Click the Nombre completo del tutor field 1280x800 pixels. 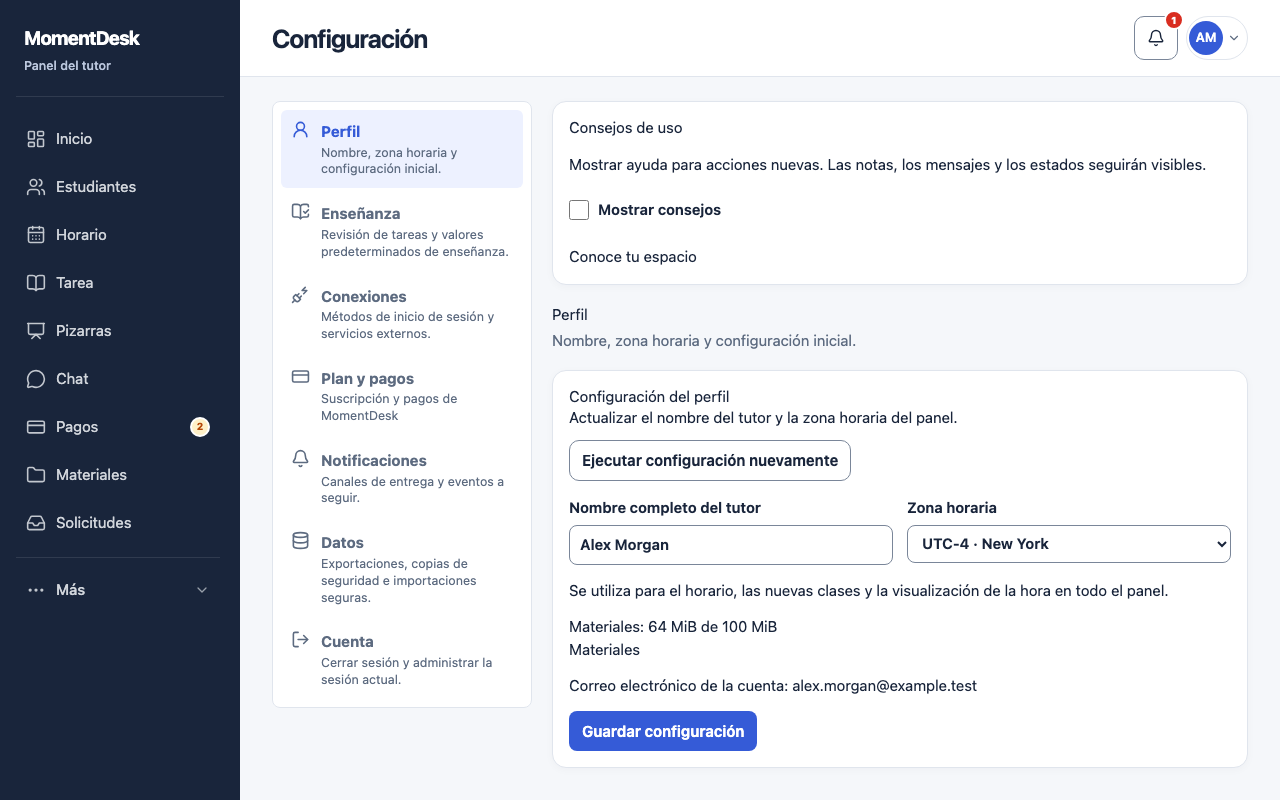731,545
